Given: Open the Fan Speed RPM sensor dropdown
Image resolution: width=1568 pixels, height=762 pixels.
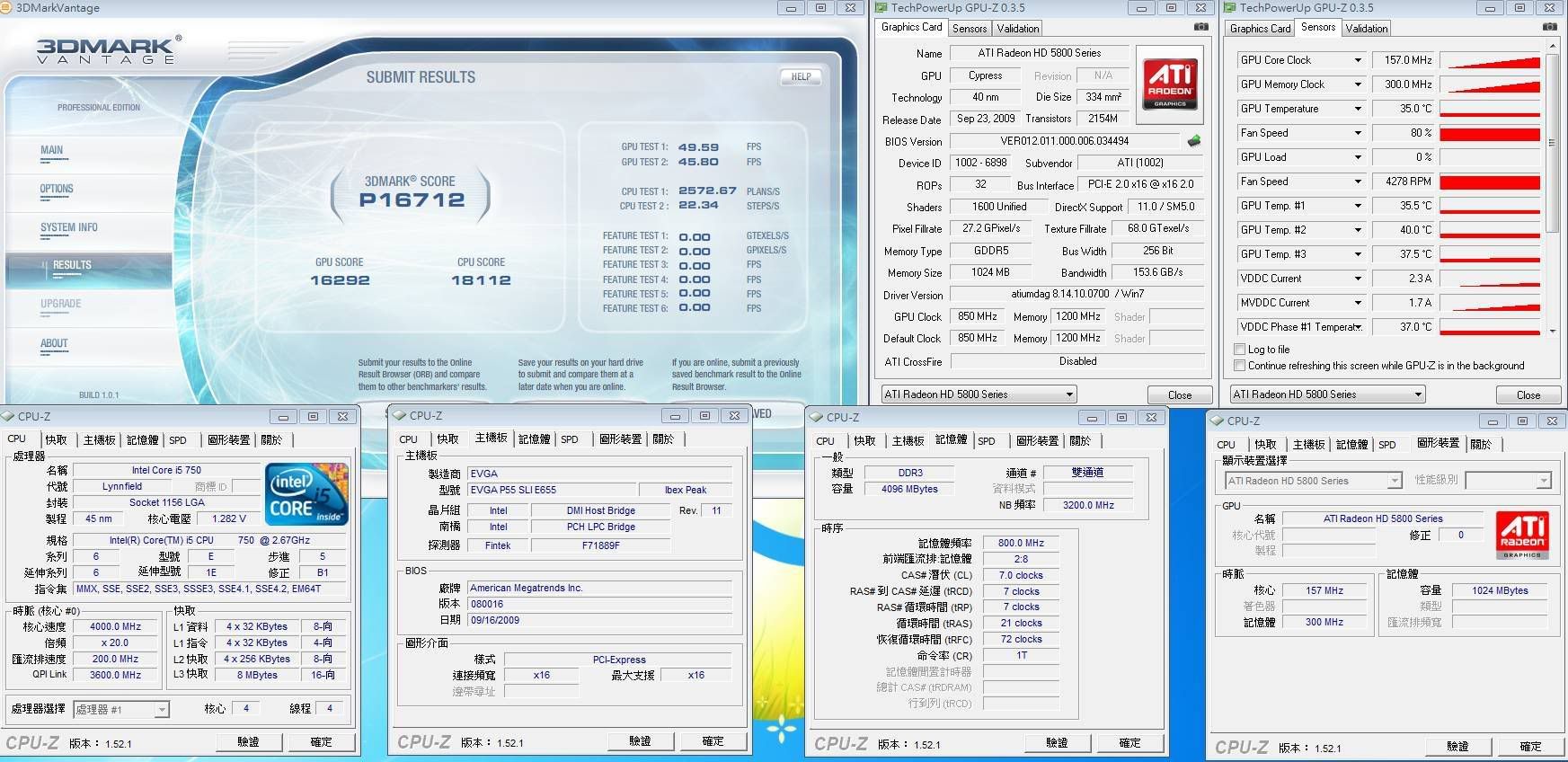Looking at the screenshot, I should coord(1357,182).
